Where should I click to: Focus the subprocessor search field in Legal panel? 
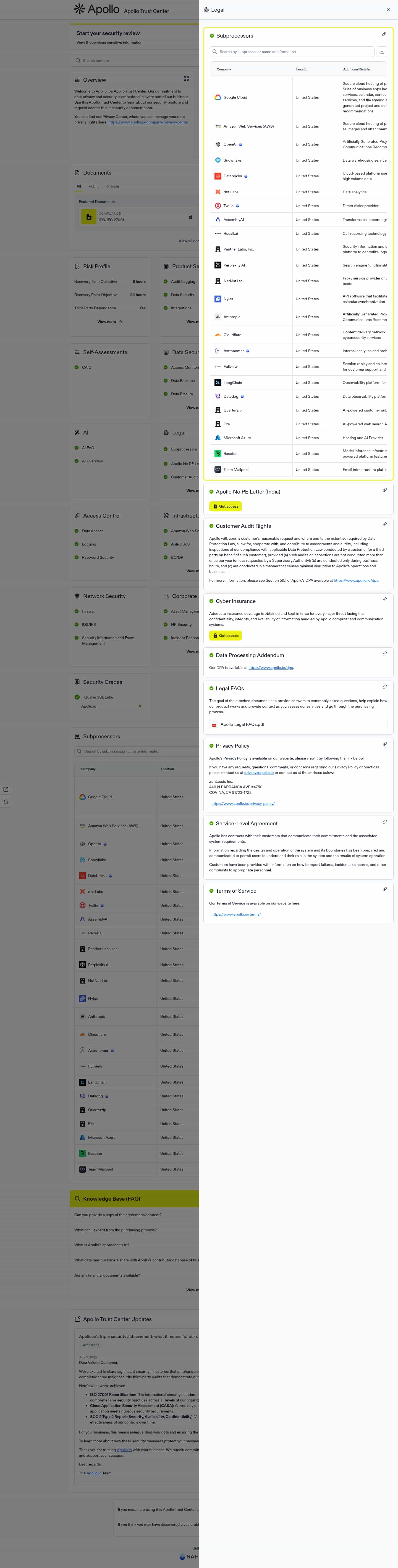[x=292, y=52]
